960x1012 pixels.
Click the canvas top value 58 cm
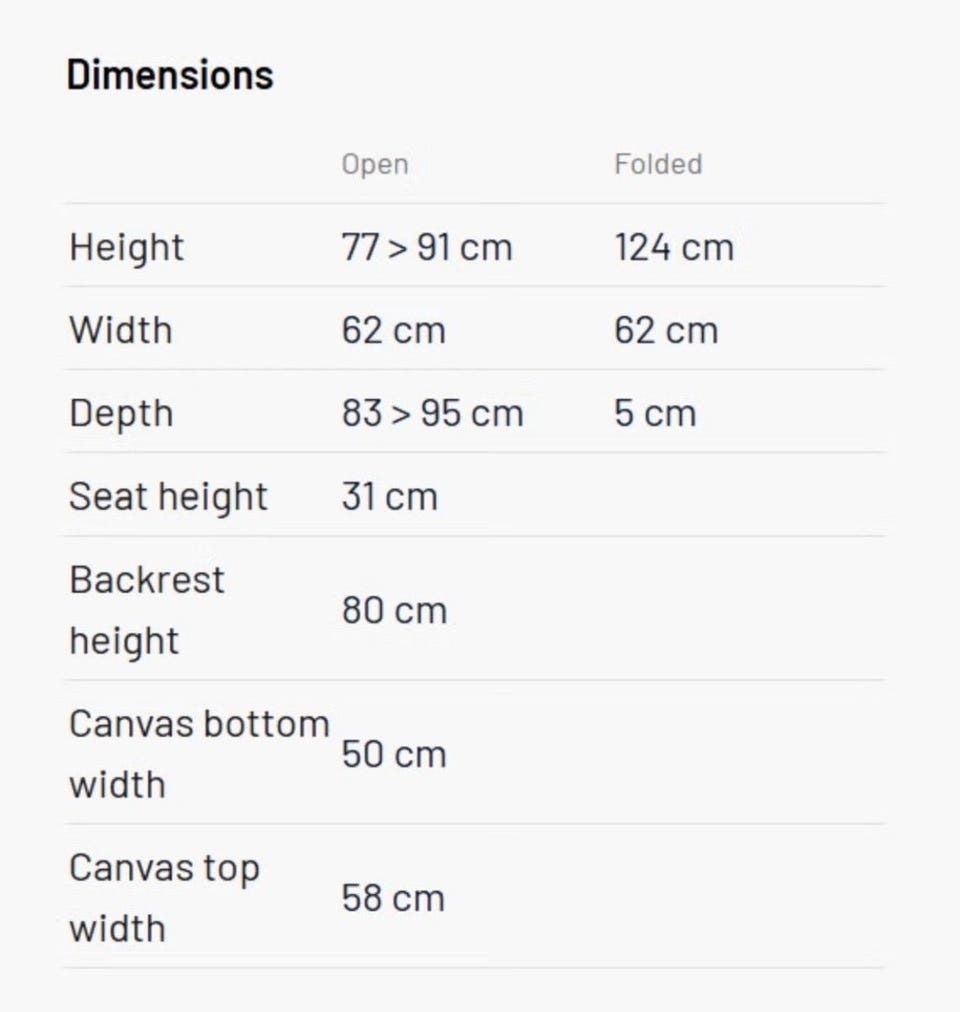393,898
